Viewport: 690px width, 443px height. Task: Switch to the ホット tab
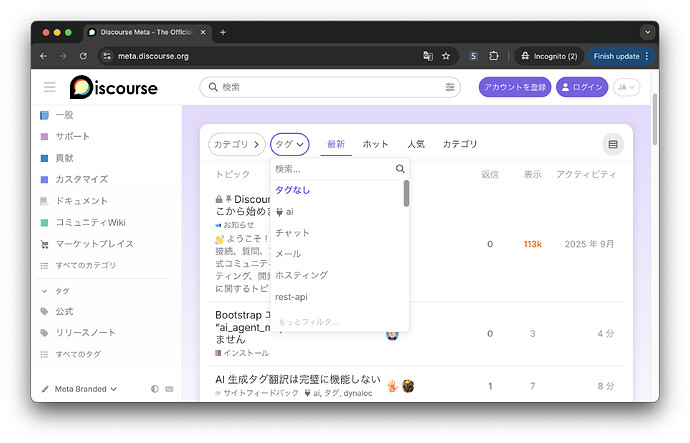pos(375,144)
